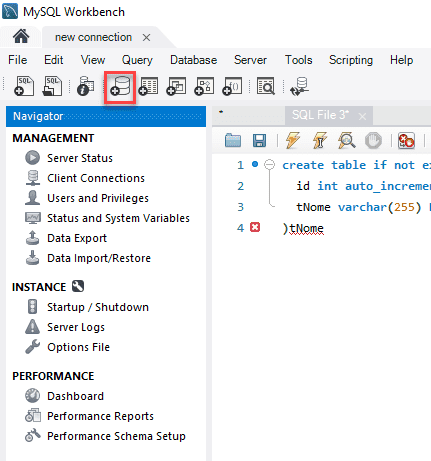The height and width of the screenshot is (461, 431).
Task: Click the MySQL Workbench dolphin logo
Action: (10, 11)
